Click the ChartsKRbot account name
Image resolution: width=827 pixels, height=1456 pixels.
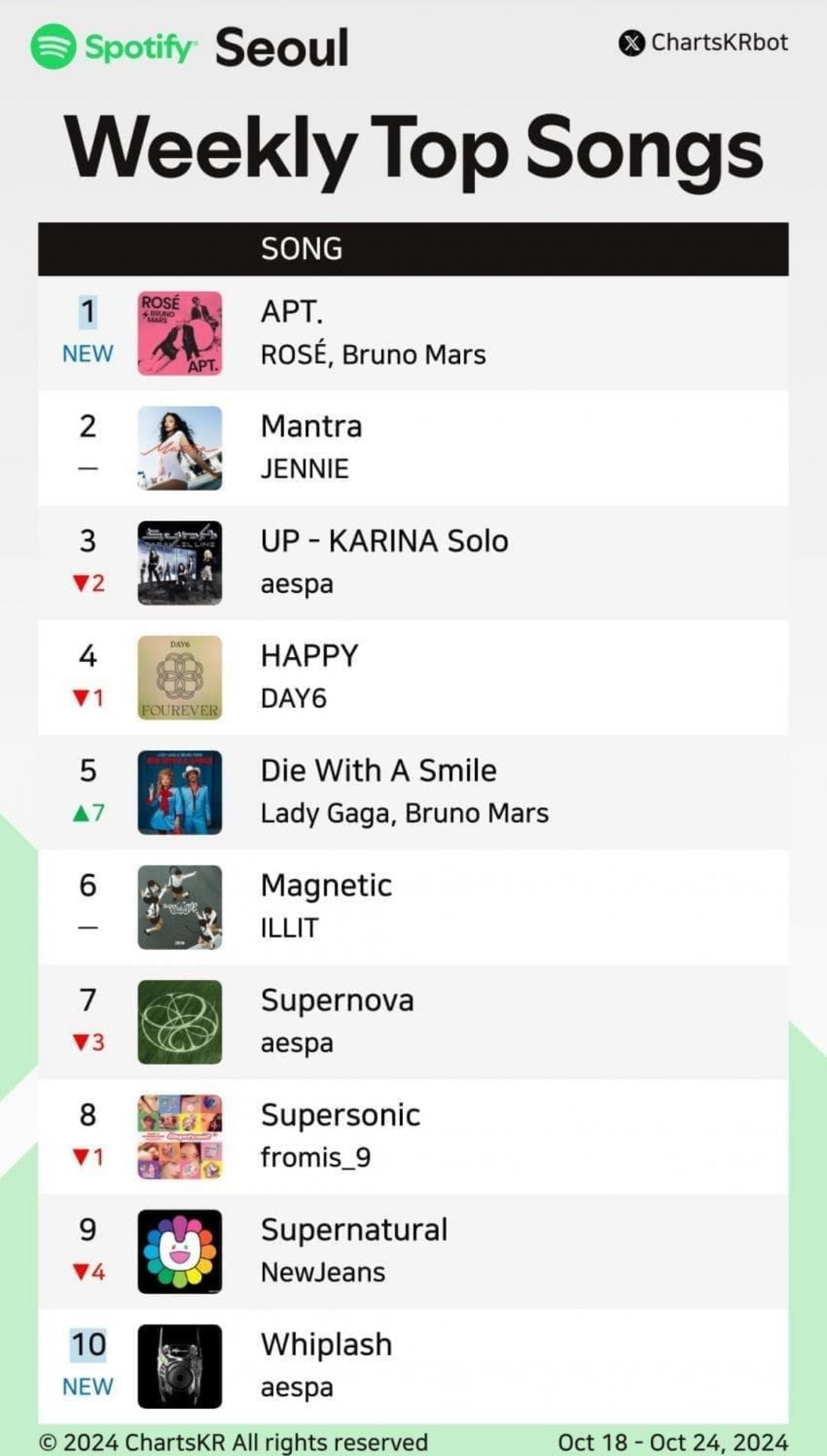(719, 43)
